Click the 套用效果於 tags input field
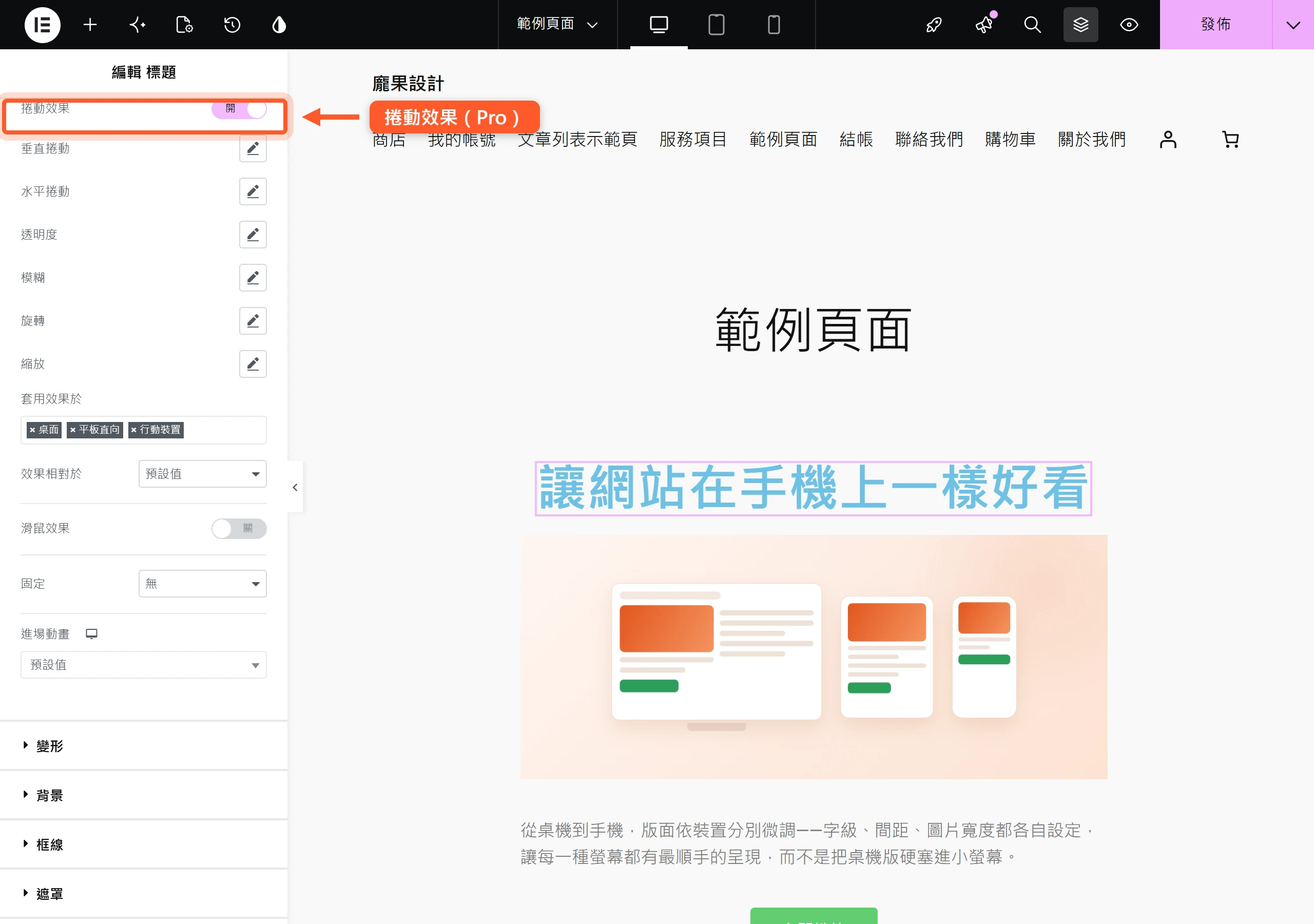1314x924 pixels. [144, 430]
